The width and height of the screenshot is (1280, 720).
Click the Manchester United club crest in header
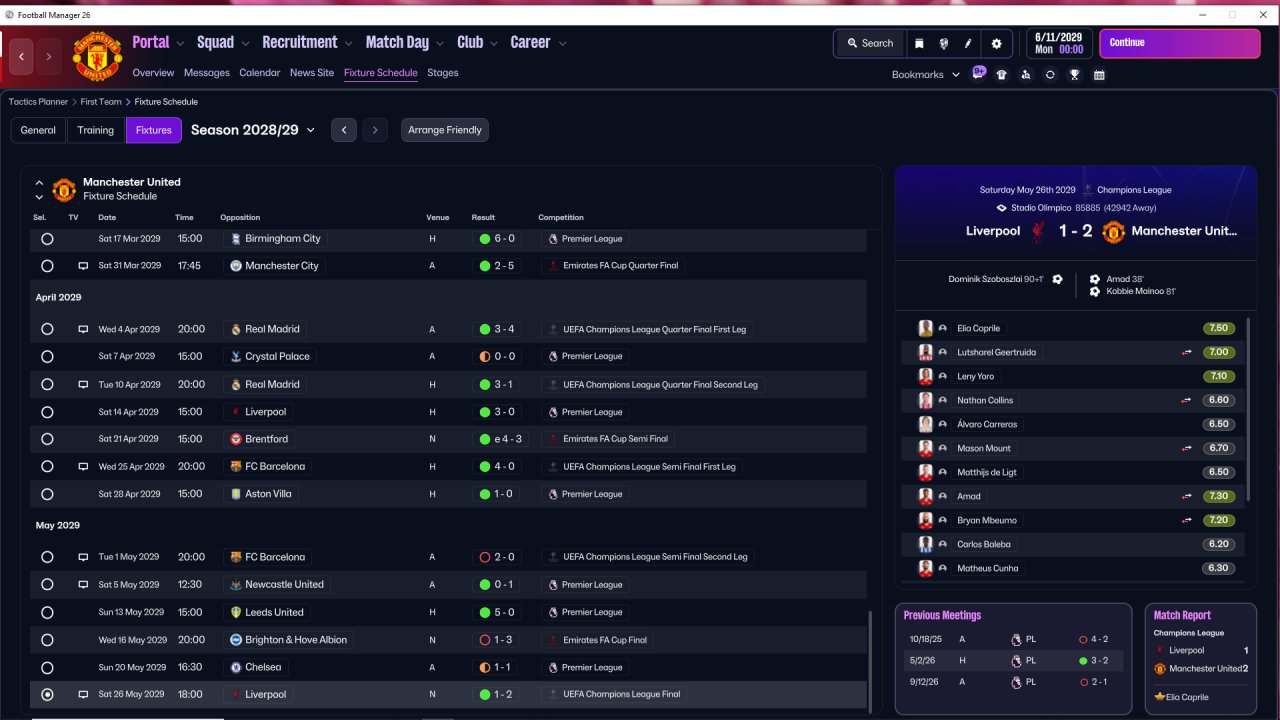(x=97, y=57)
